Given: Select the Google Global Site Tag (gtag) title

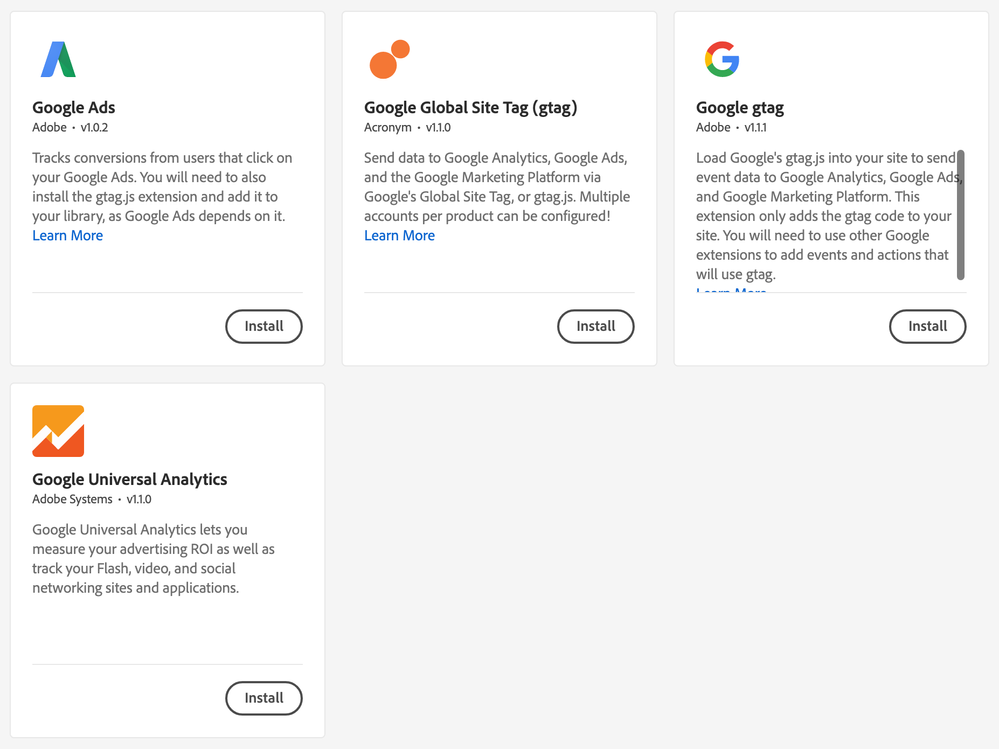Looking at the screenshot, I should pos(471,108).
